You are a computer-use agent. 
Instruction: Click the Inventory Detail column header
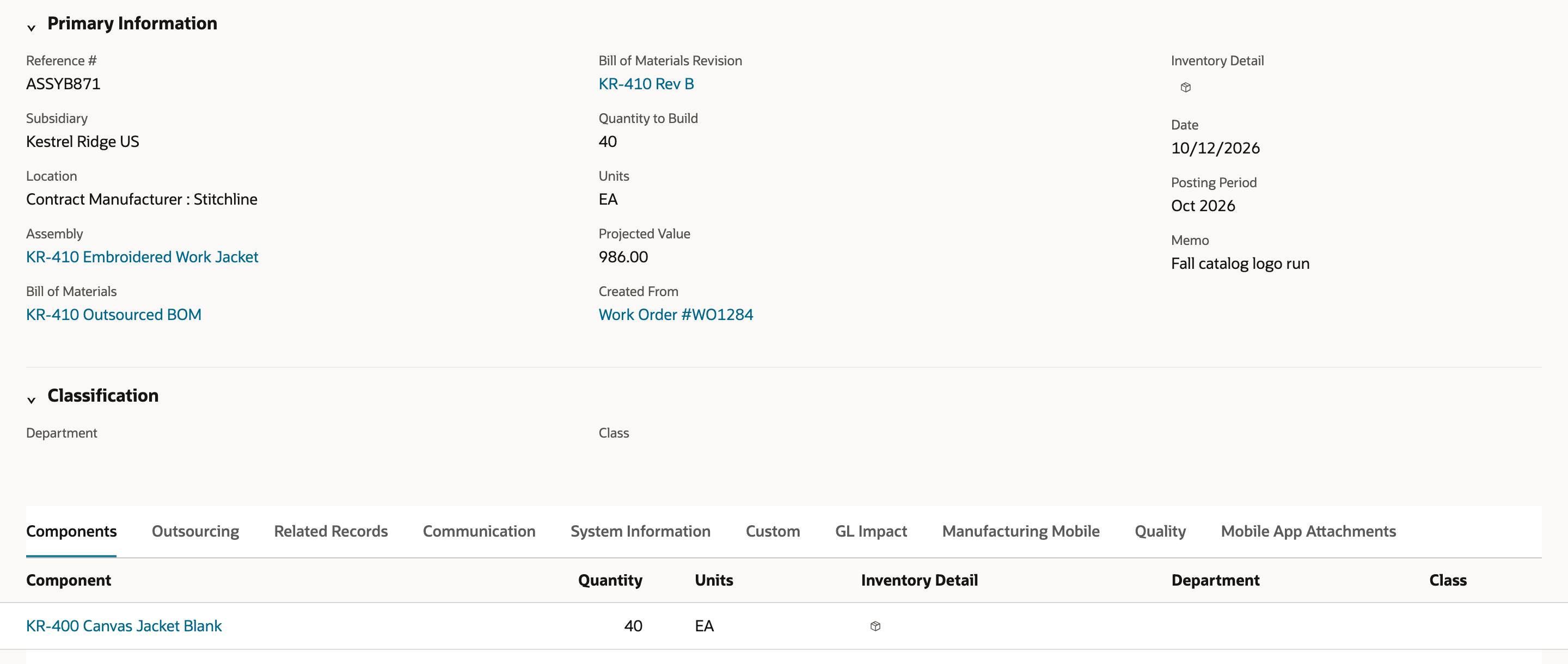[919, 580]
